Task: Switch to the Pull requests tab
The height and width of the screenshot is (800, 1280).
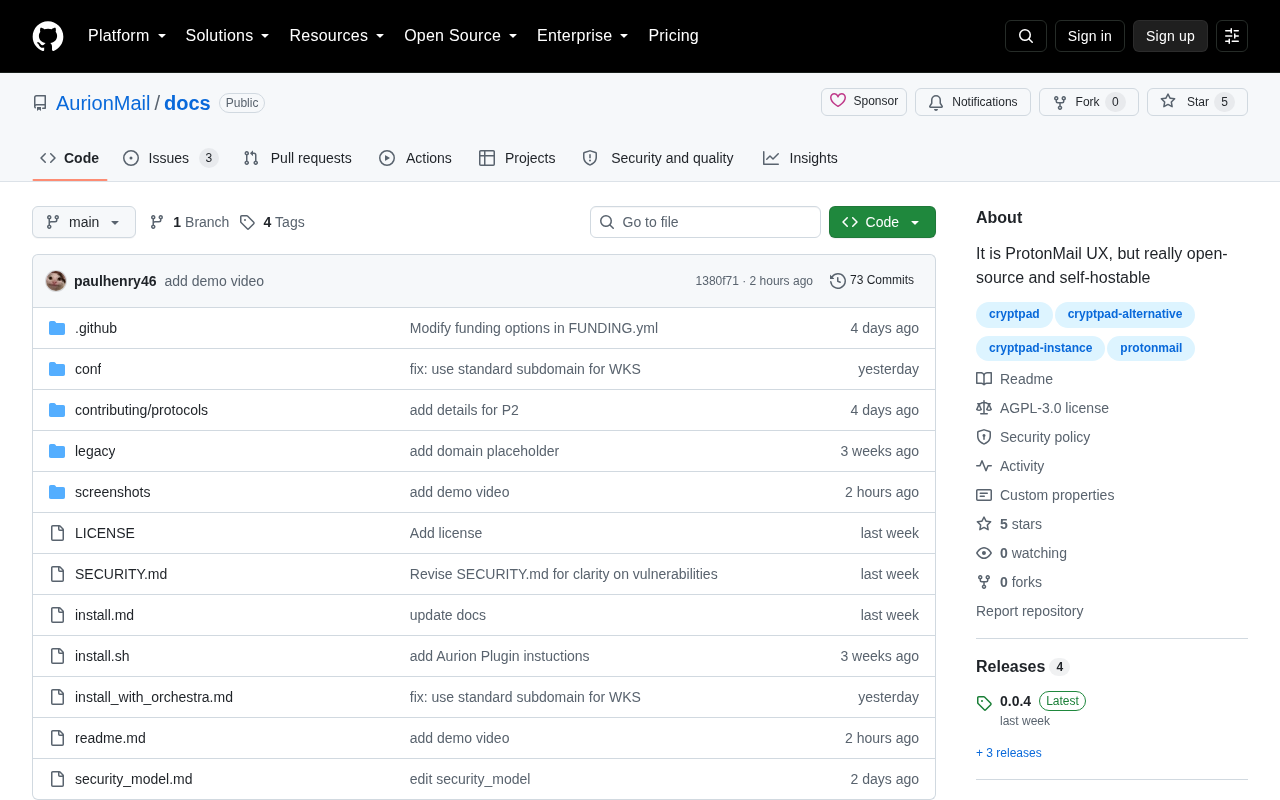Action: point(297,158)
